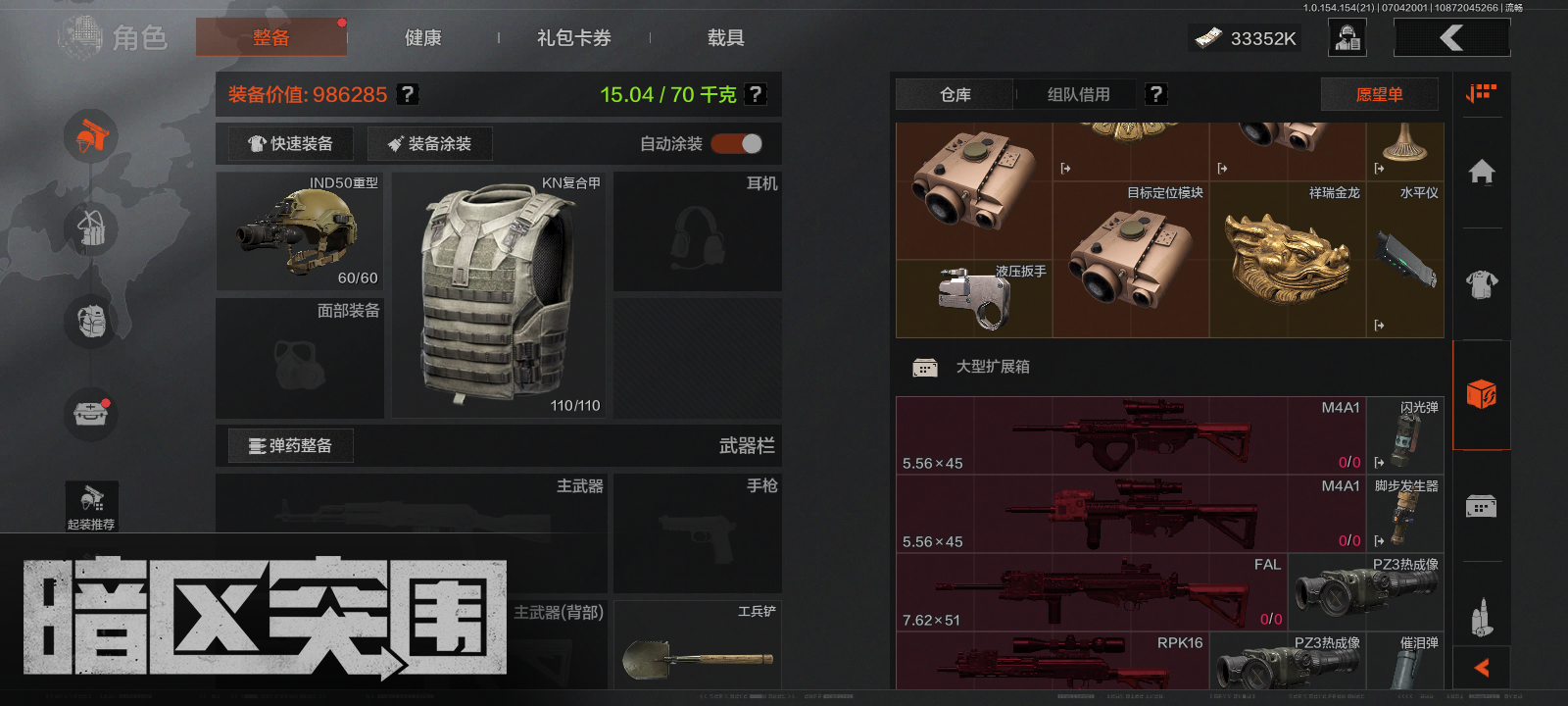This screenshot has height=706, width=1568.
Task: Select the clothing shirt icon on right
Action: (x=1482, y=284)
